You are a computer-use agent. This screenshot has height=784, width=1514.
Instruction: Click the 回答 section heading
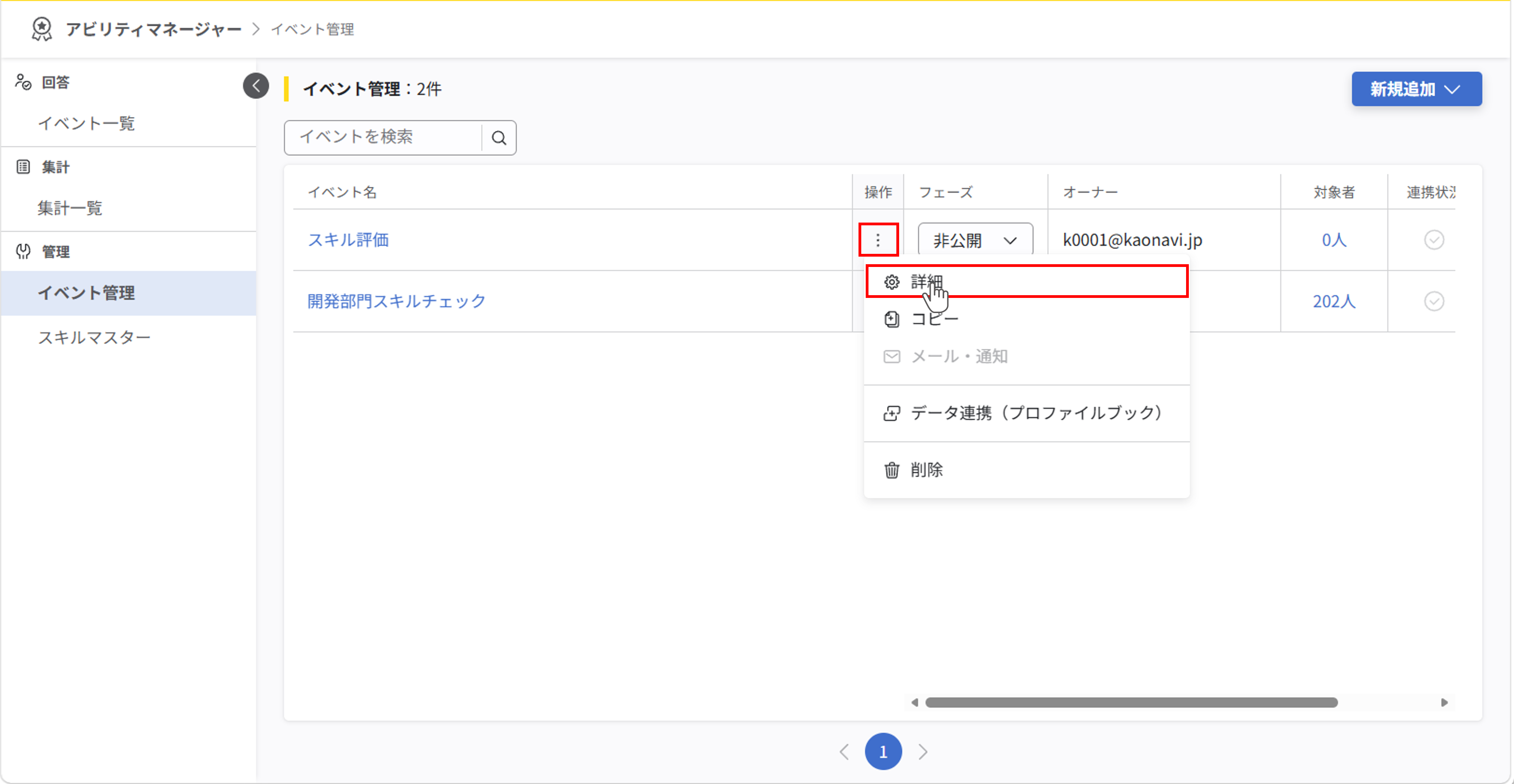coord(55,82)
